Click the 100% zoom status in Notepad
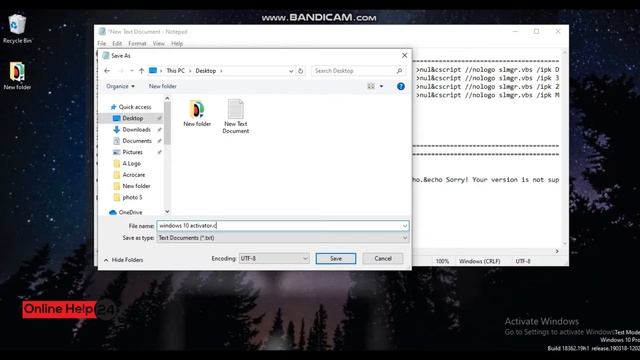Viewport: 640px width, 360px height. click(x=442, y=261)
